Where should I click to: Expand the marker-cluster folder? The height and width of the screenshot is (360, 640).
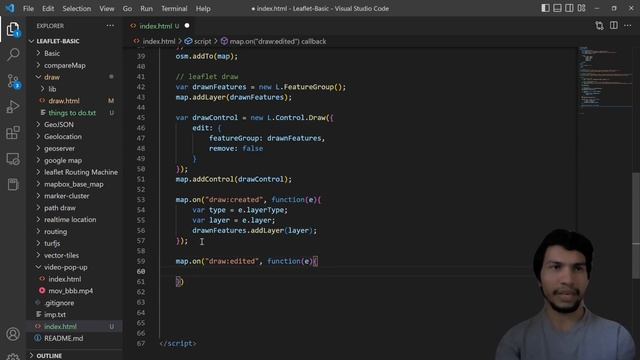(67, 196)
